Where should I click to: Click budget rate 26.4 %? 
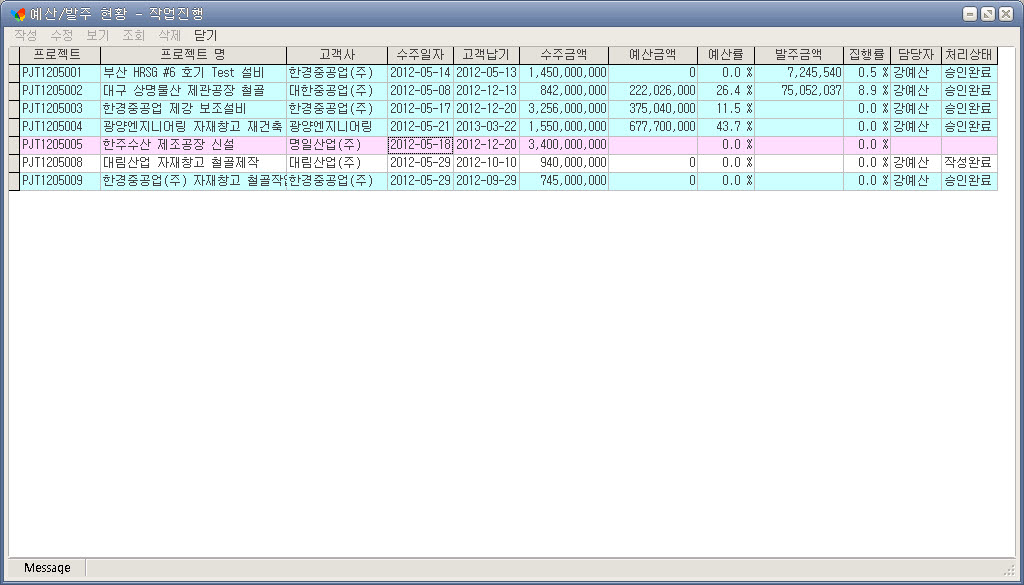coord(726,91)
